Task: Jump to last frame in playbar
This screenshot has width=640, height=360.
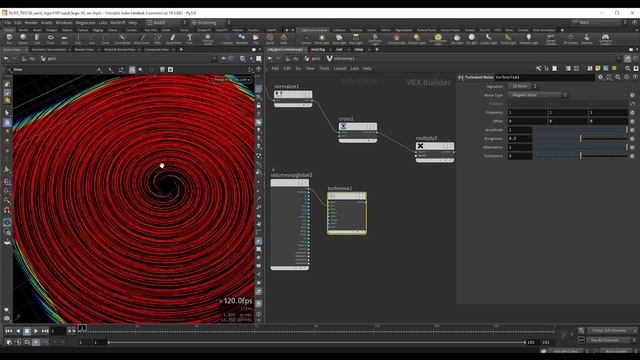Action: coord(45,331)
